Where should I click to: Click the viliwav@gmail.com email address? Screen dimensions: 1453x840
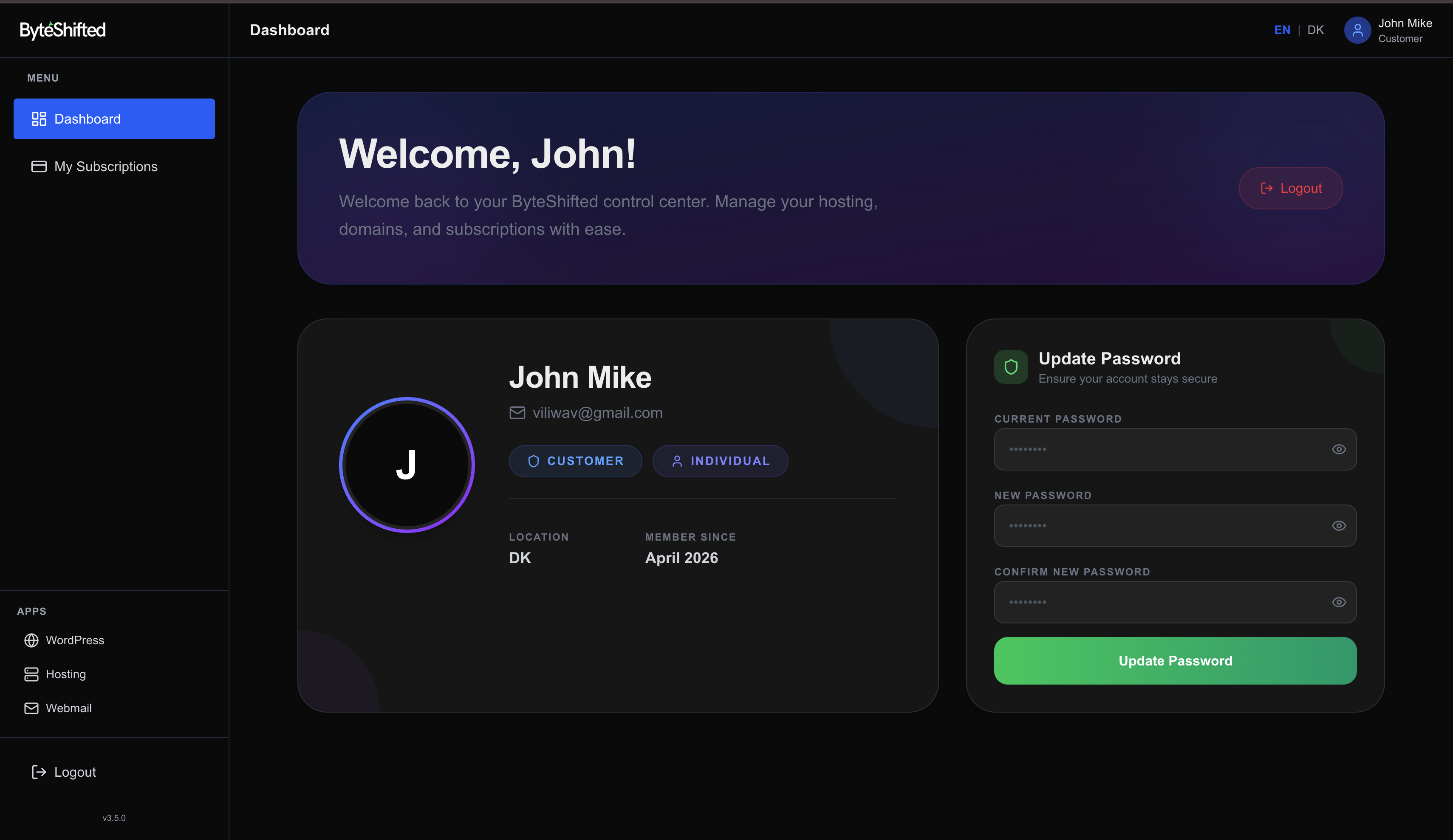click(x=597, y=413)
